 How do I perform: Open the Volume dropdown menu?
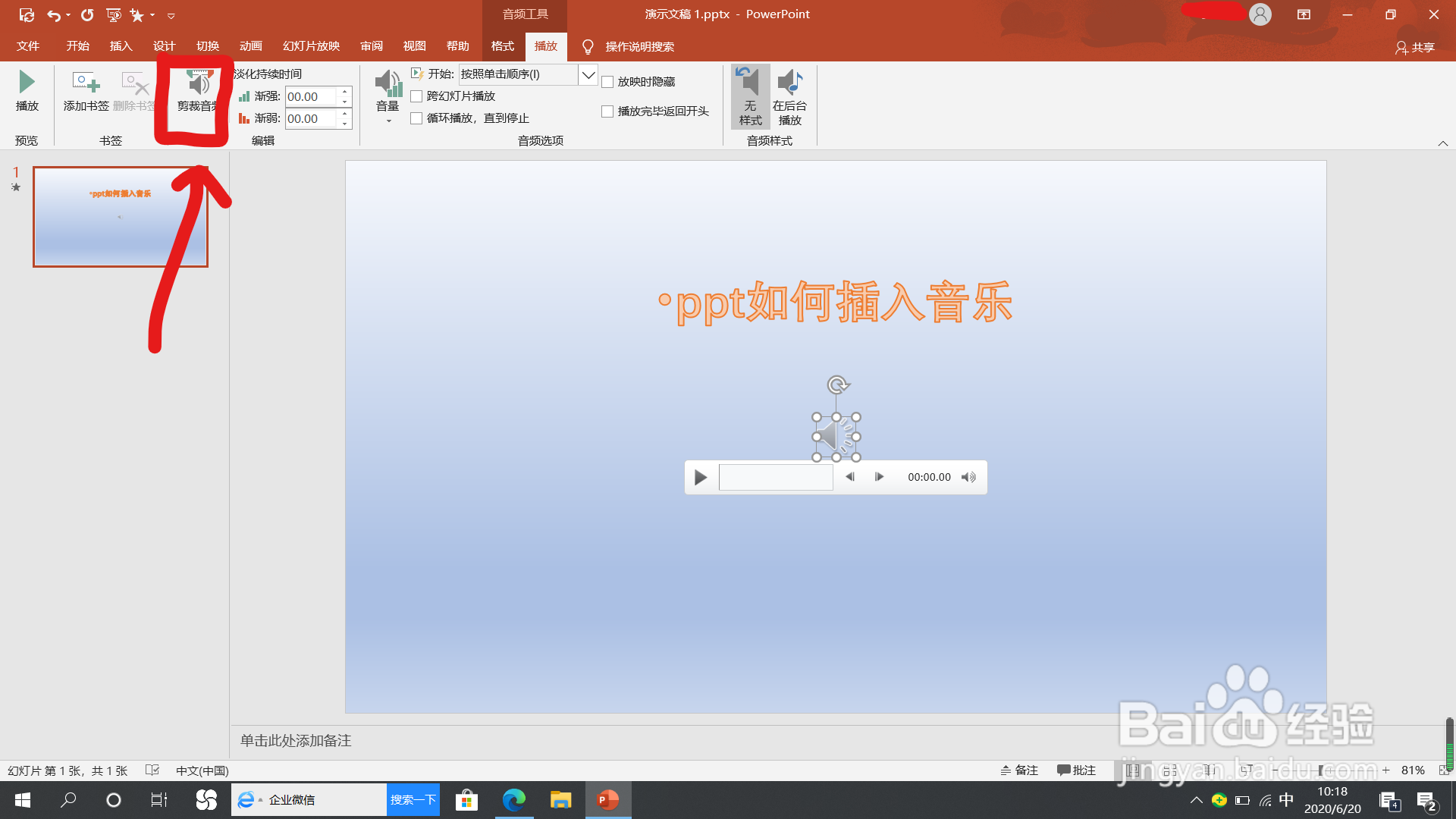tap(388, 96)
